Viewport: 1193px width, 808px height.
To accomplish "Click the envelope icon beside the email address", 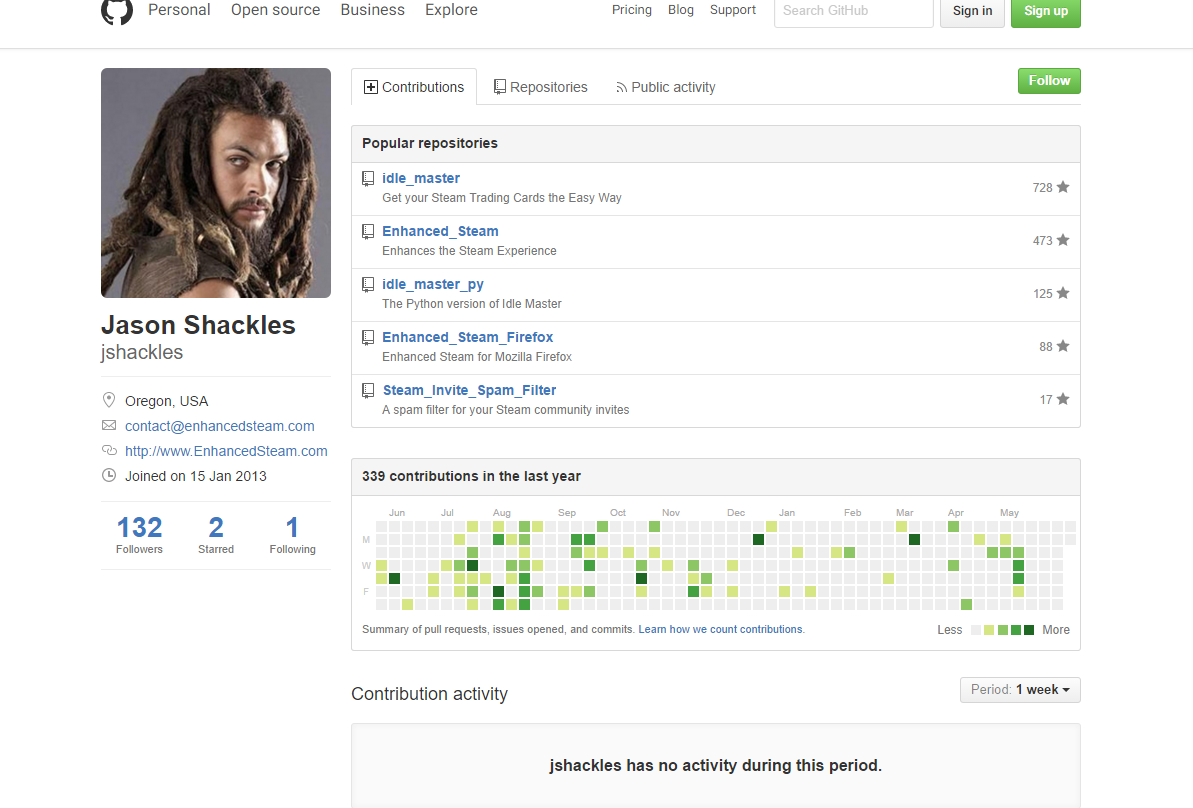I will click(x=109, y=425).
